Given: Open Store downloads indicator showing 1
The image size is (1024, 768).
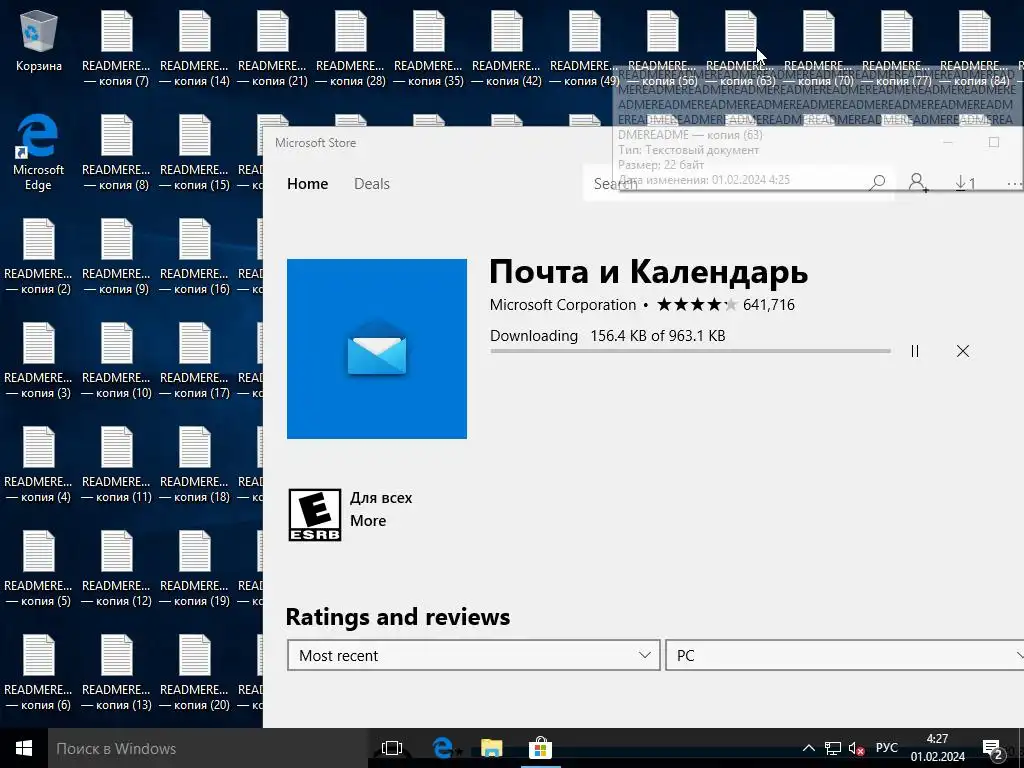Looking at the screenshot, I should click(965, 184).
